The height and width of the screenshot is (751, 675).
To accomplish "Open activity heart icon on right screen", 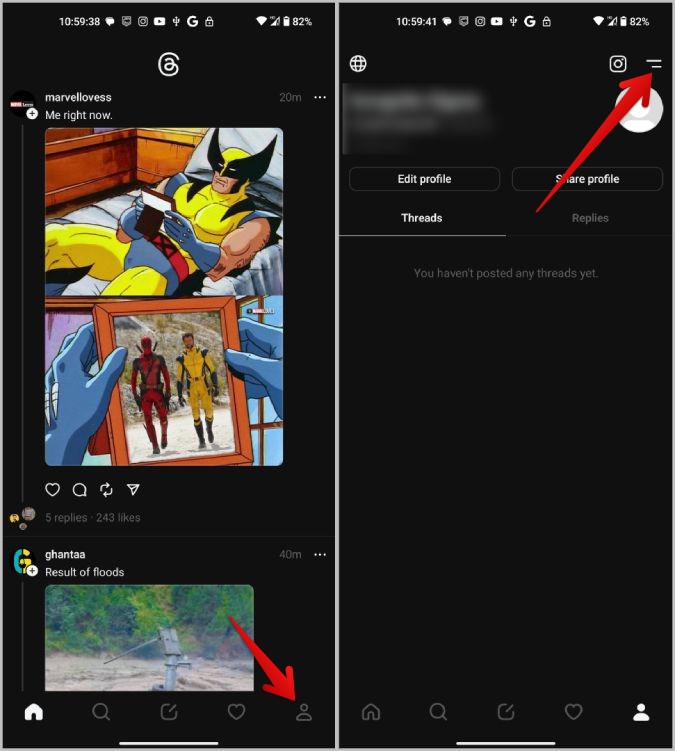I will [573, 712].
